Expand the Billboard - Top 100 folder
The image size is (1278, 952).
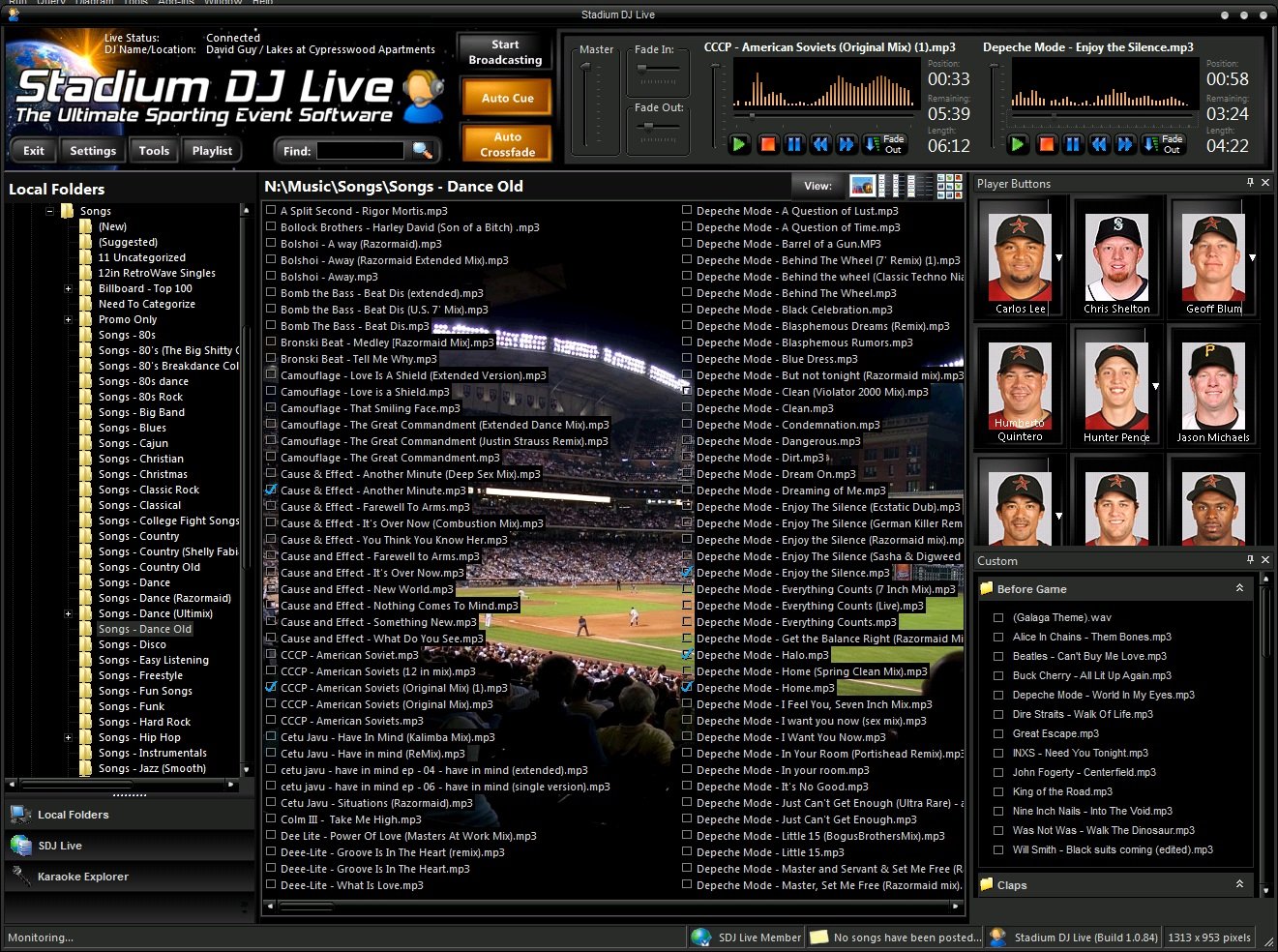point(68,288)
